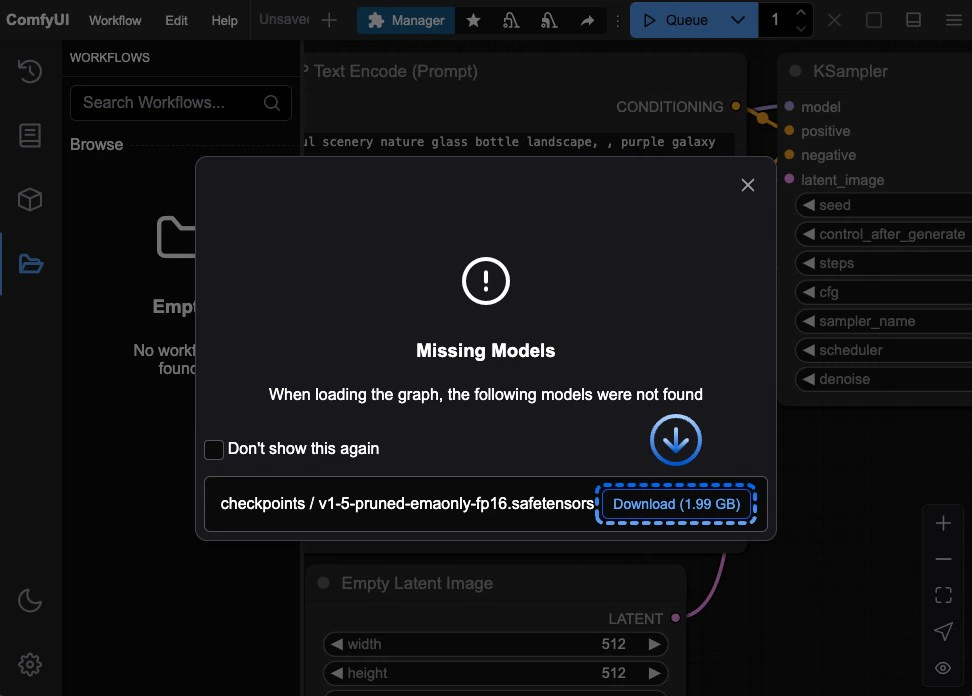The width and height of the screenshot is (972, 696).
Task: Click the Browse heading in Workflows panel
Action: pos(97,144)
